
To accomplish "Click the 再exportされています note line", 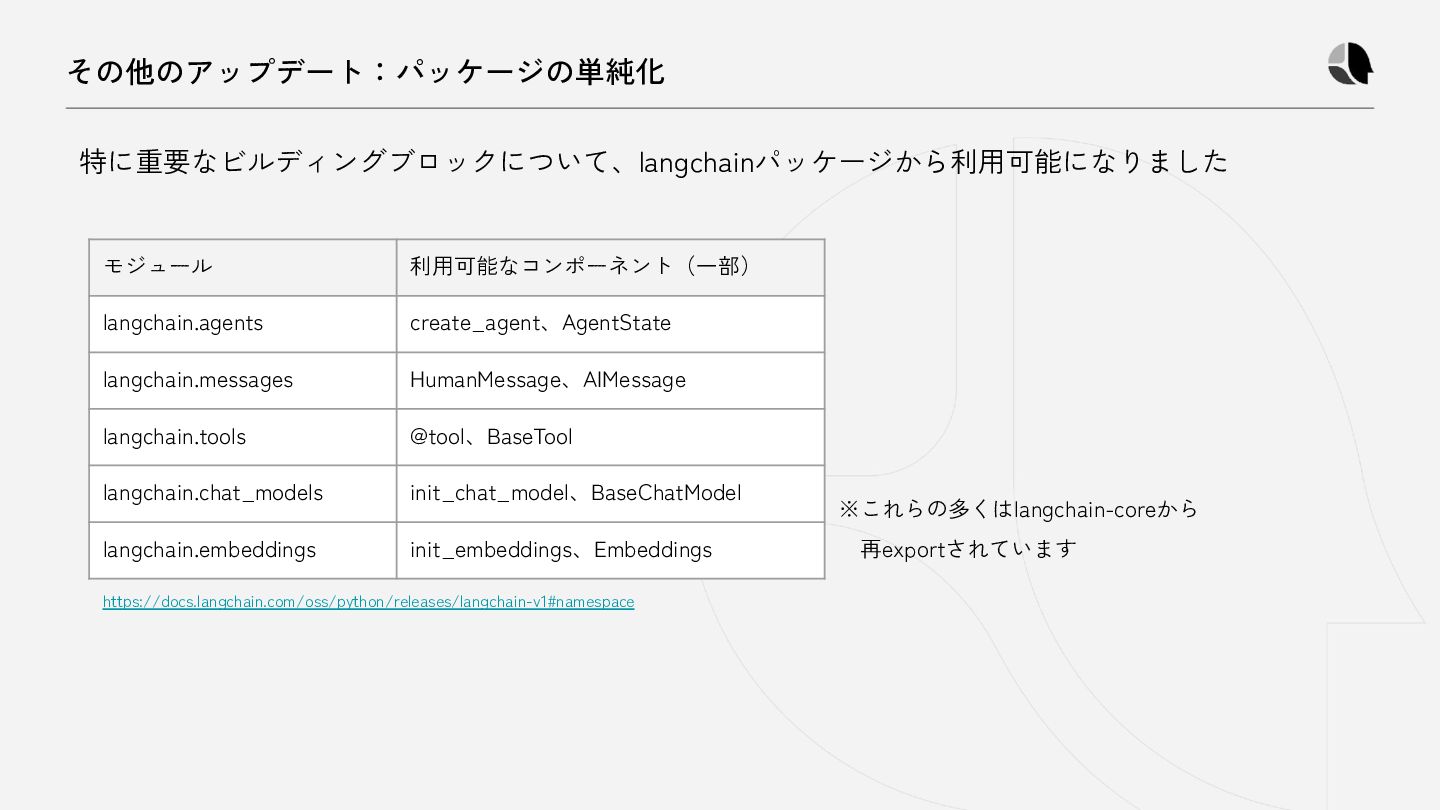I will pos(968,549).
